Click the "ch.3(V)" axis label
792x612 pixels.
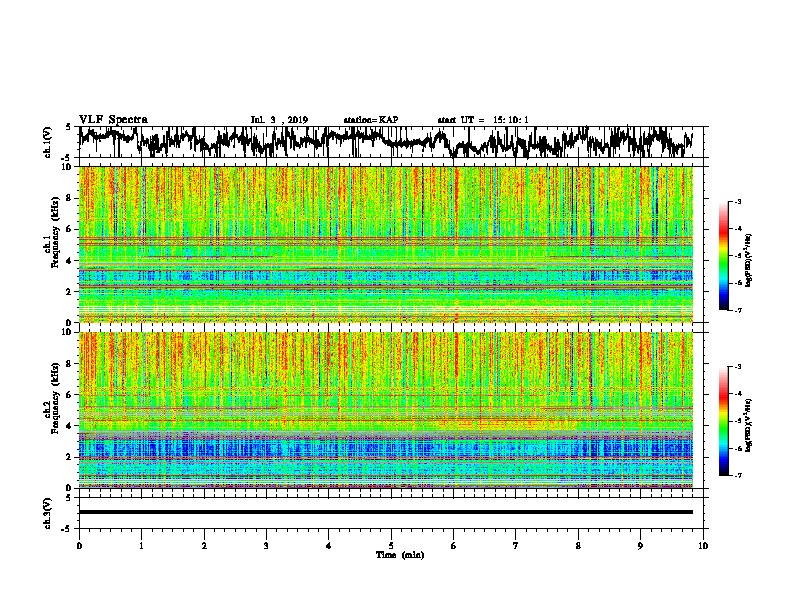[48, 513]
